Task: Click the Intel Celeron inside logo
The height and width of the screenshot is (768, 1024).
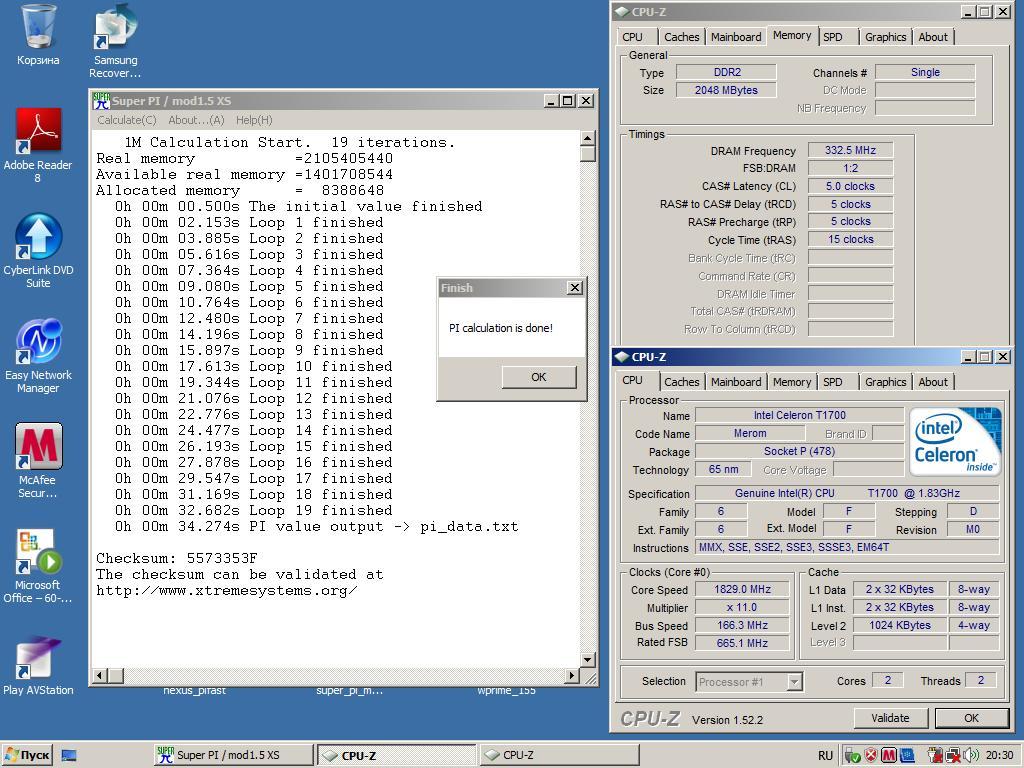Action: (x=954, y=440)
